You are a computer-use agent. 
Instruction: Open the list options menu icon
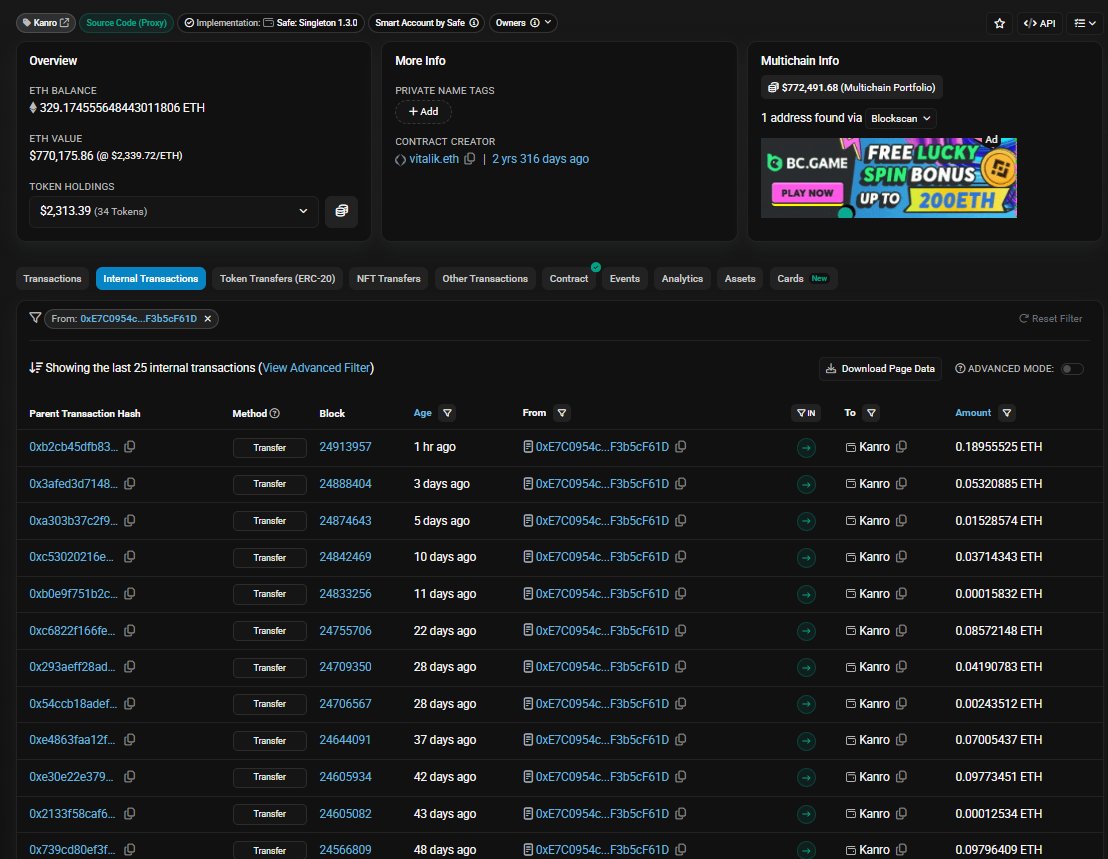[1085, 23]
